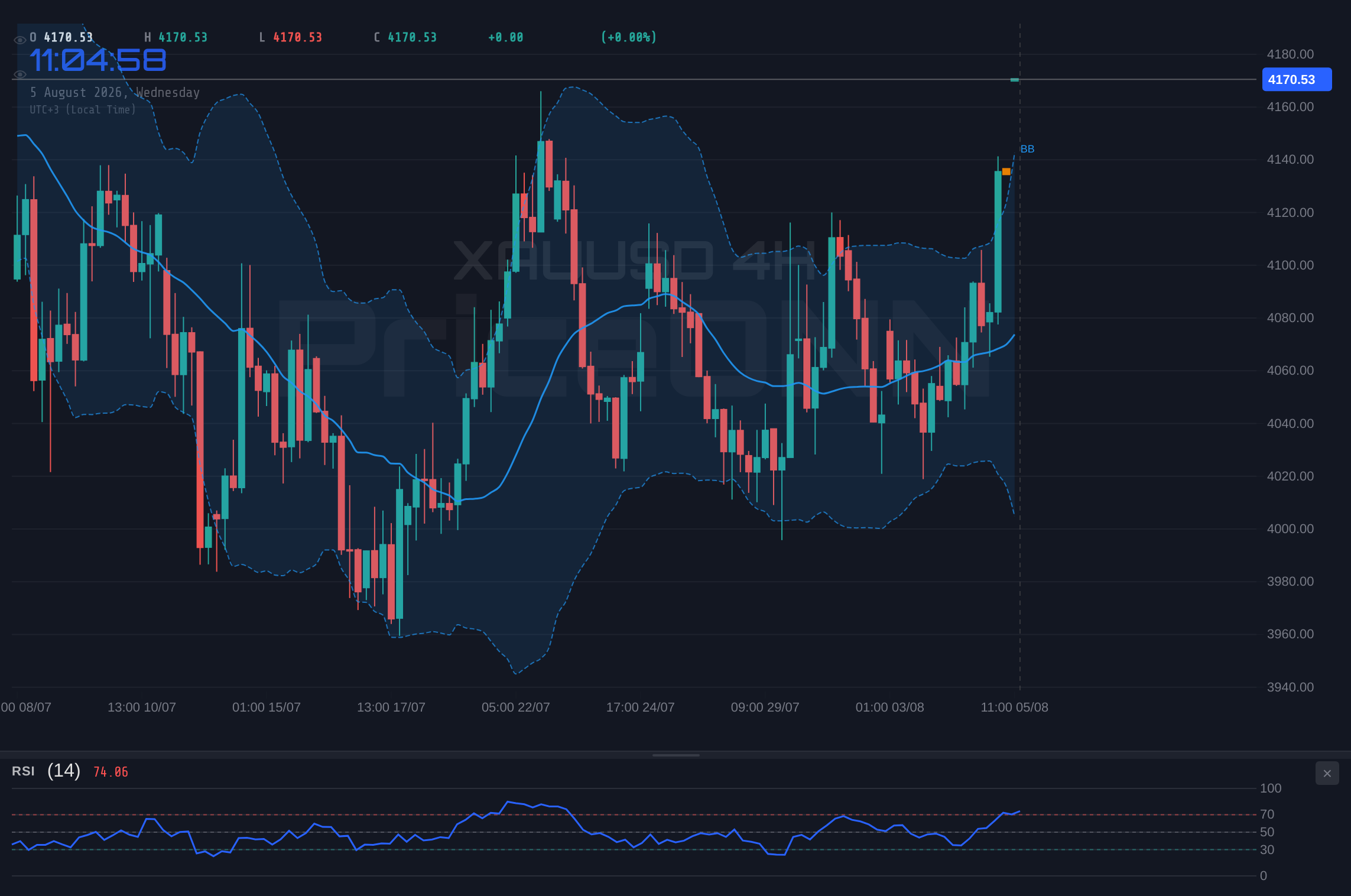Click the Low value labeled L
The height and width of the screenshot is (896, 1351).
pos(298,37)
